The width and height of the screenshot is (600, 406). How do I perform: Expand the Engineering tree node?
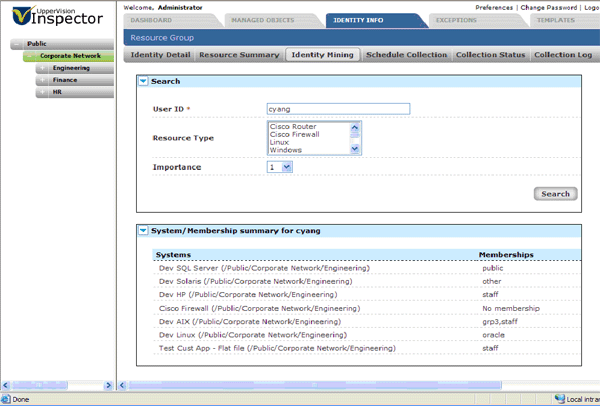pos(42,68)
